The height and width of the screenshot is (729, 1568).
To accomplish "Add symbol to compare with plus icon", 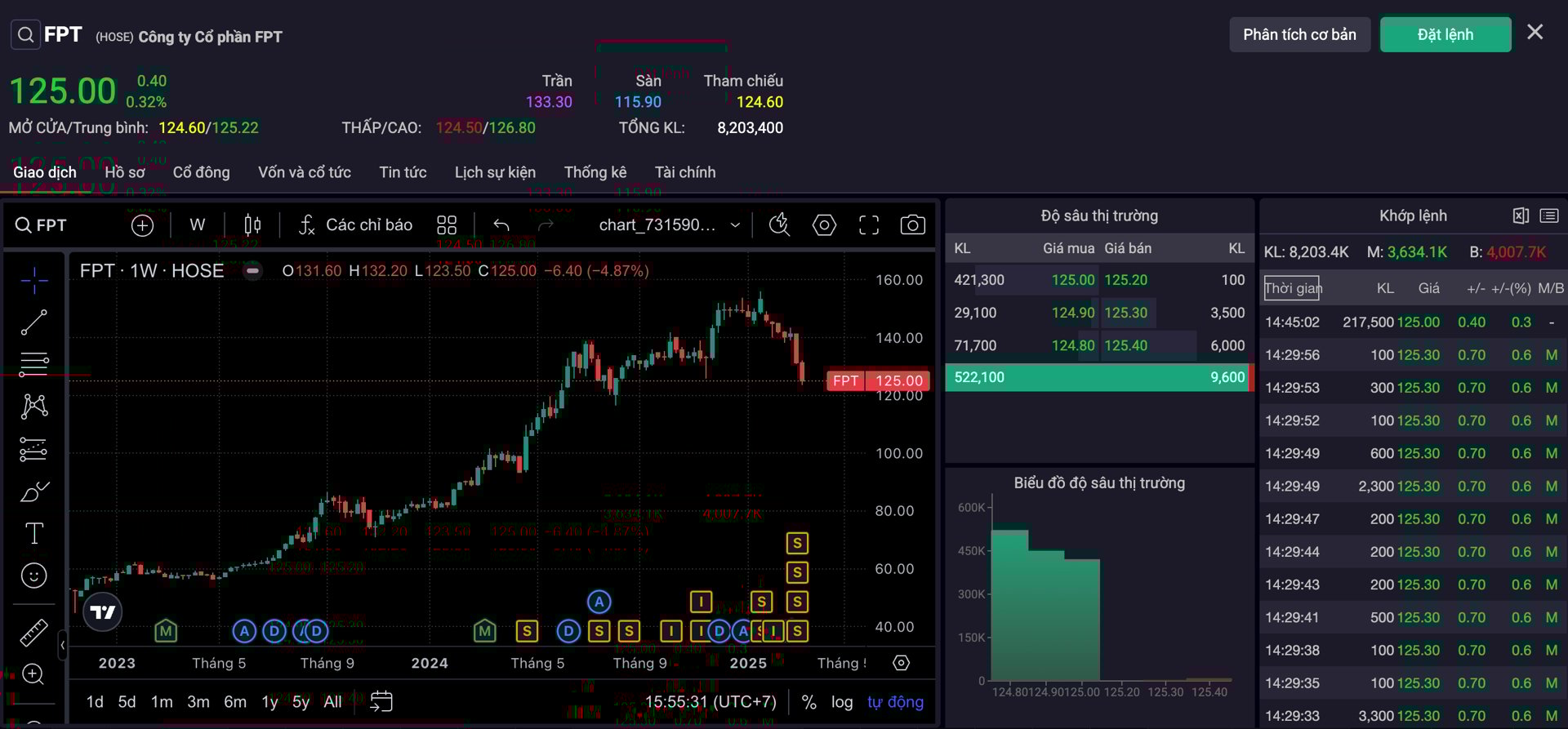I will 142,225.
